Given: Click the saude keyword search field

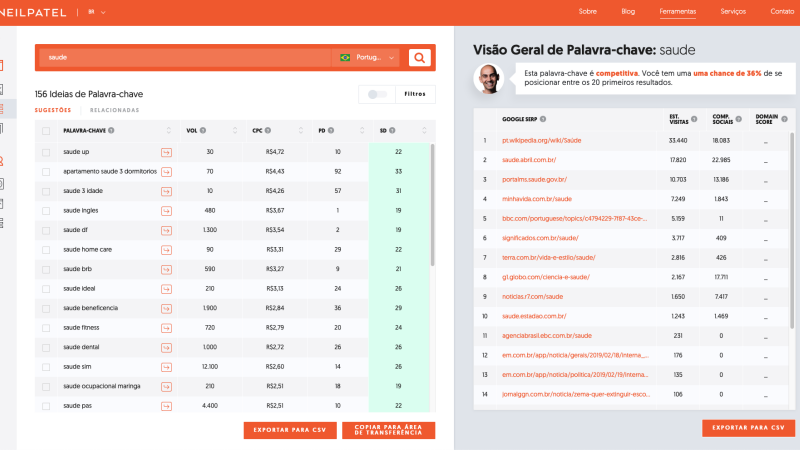Looking at the screenshot, I should pos(185,58).
